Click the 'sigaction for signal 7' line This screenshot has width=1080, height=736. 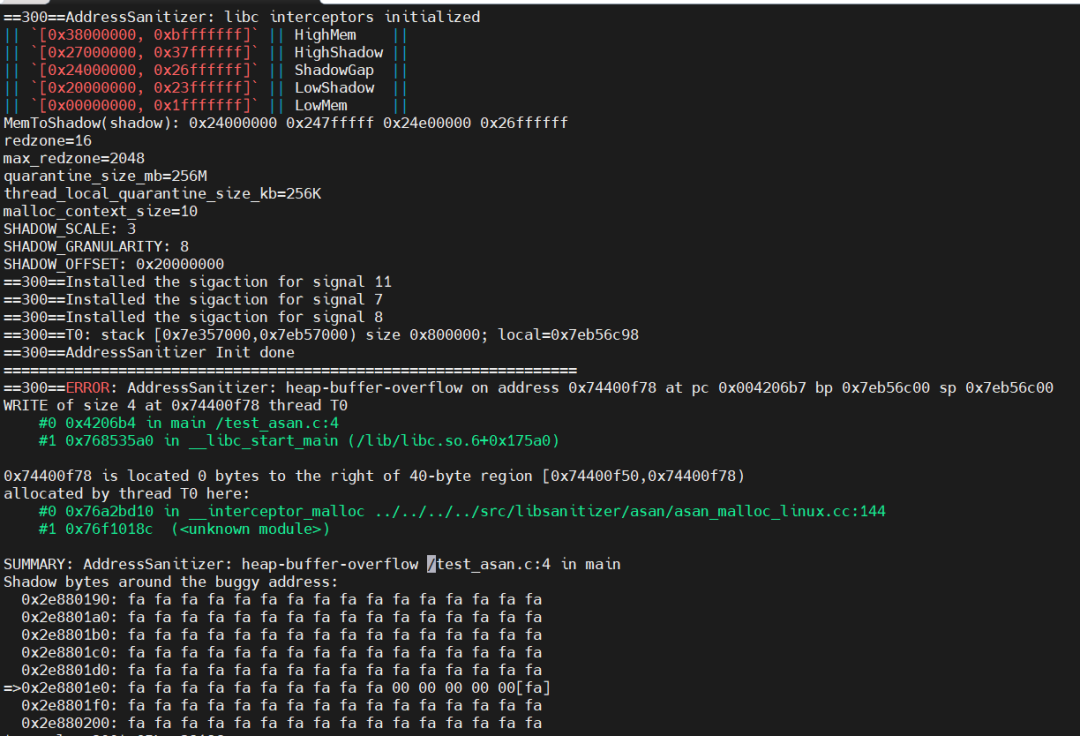pos(193,299)
